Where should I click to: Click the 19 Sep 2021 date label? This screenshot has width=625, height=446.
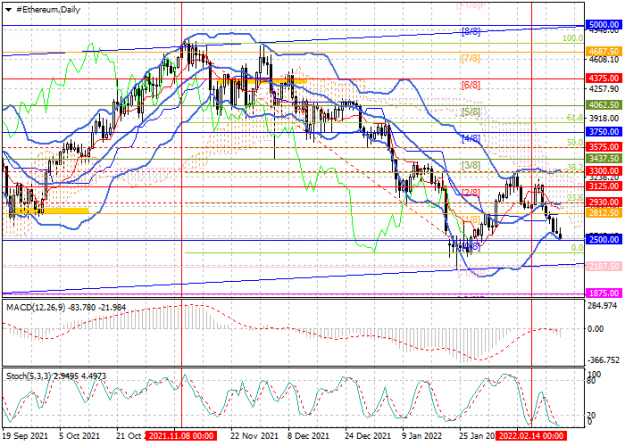tap(26, 436)
